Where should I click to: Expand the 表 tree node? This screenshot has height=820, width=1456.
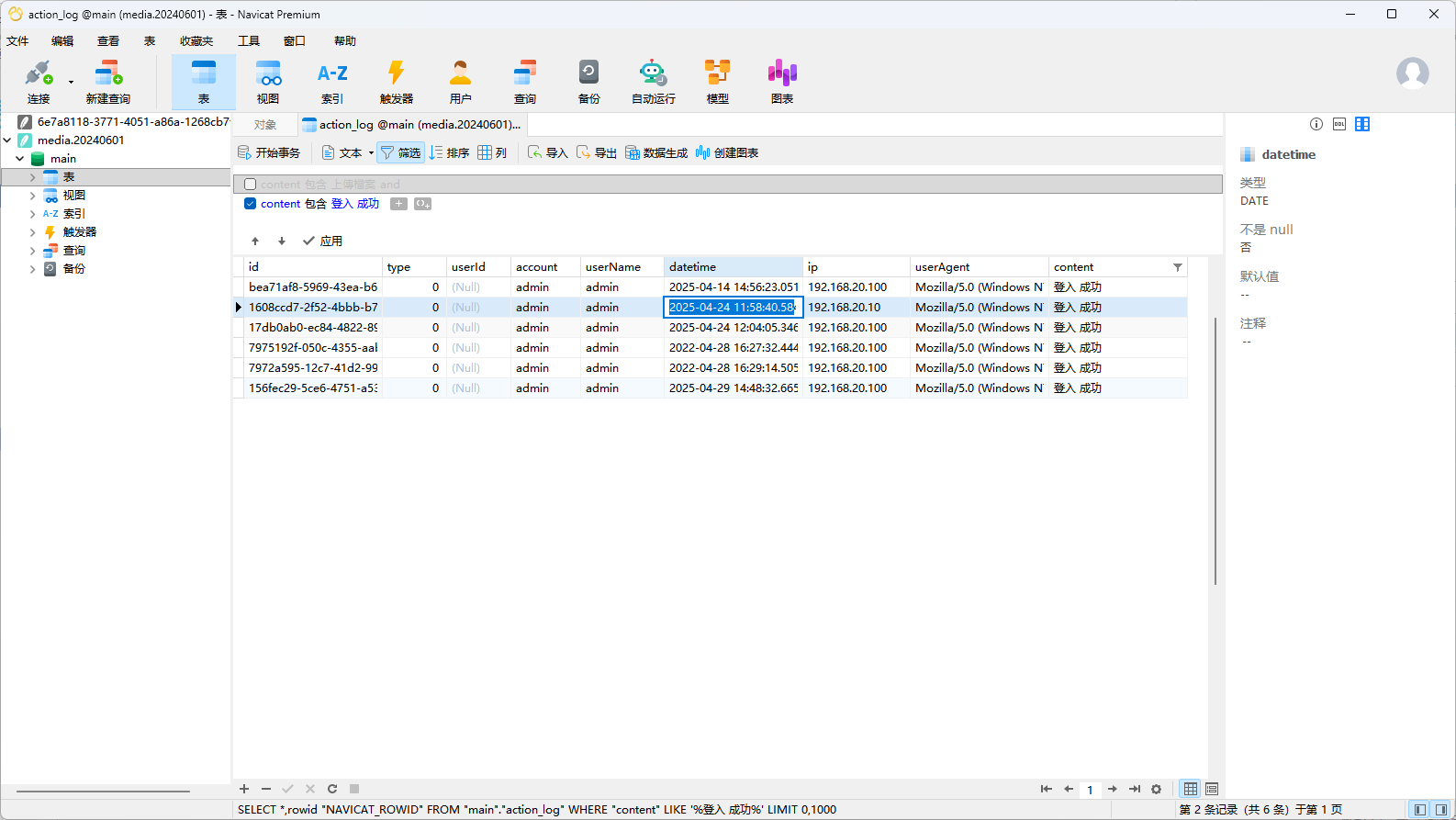point(33,177)
